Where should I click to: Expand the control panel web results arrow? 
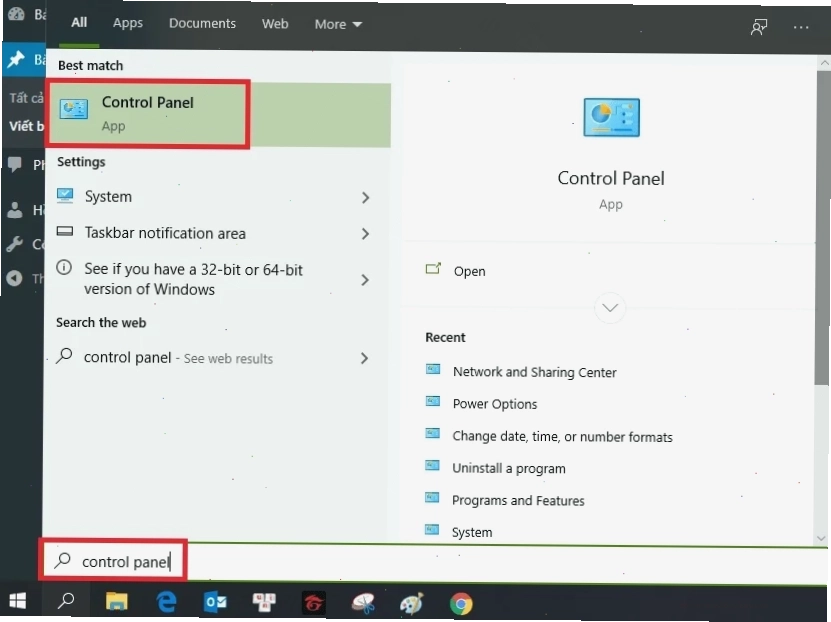click(x=365, y=358)
